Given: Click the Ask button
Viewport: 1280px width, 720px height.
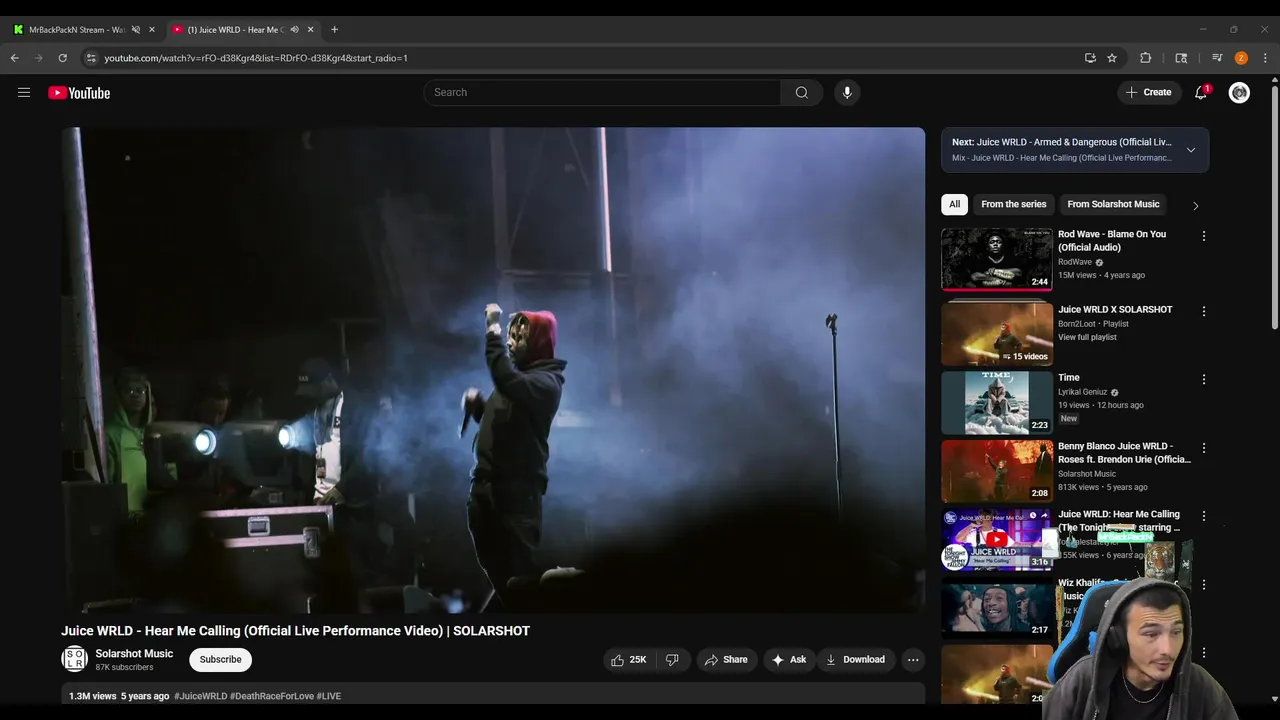Looking at the screenshot, I should pyautogui.click(x=788, y=660).
